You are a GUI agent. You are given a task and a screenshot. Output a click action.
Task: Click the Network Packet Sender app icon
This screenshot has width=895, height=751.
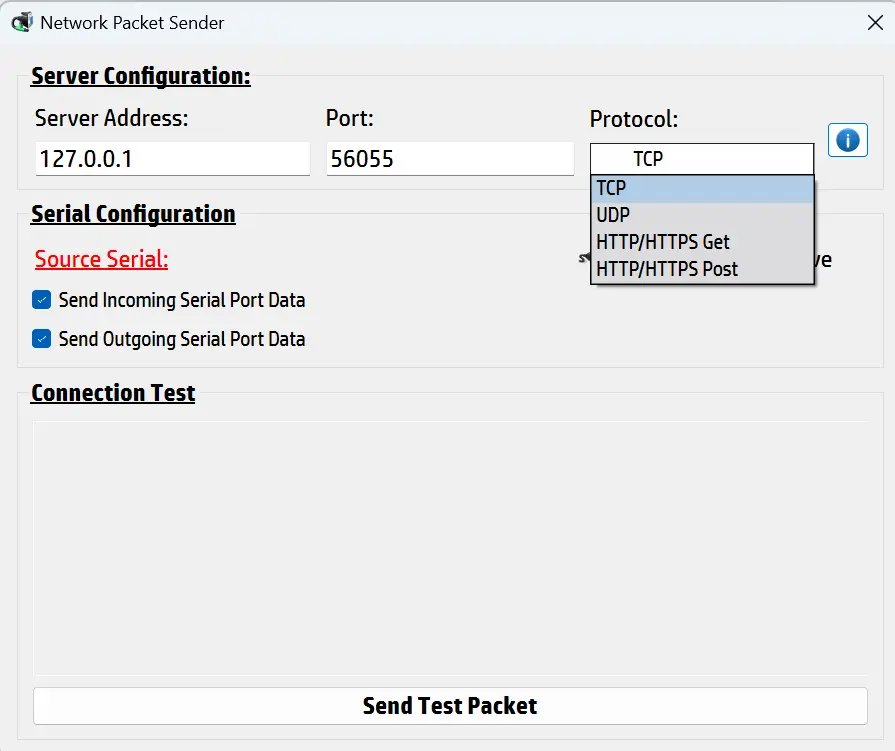pos(22,23)
